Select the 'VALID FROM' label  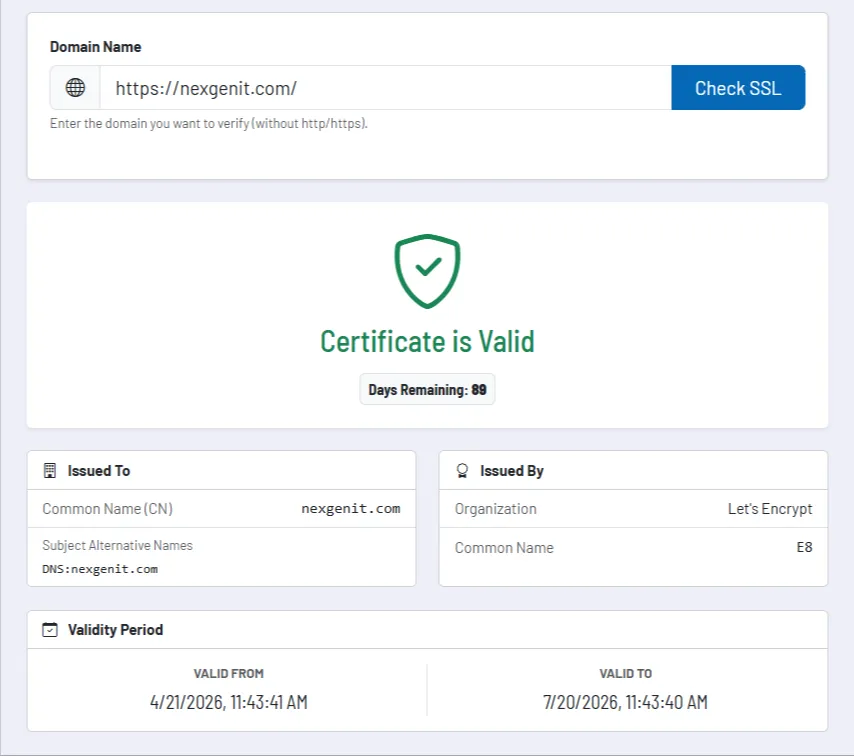point(229,674)
